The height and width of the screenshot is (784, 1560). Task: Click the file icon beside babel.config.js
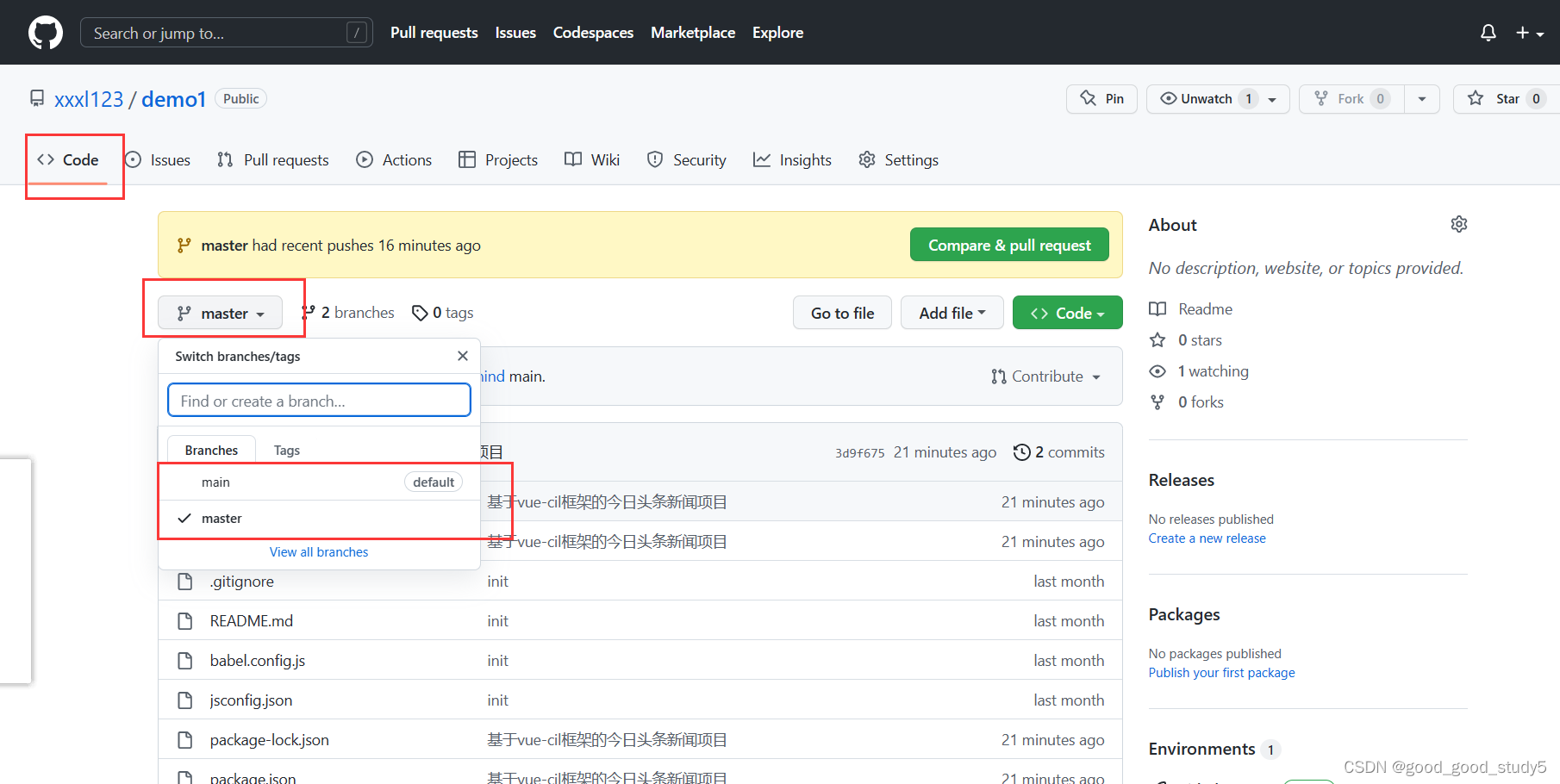coord(184,661)
